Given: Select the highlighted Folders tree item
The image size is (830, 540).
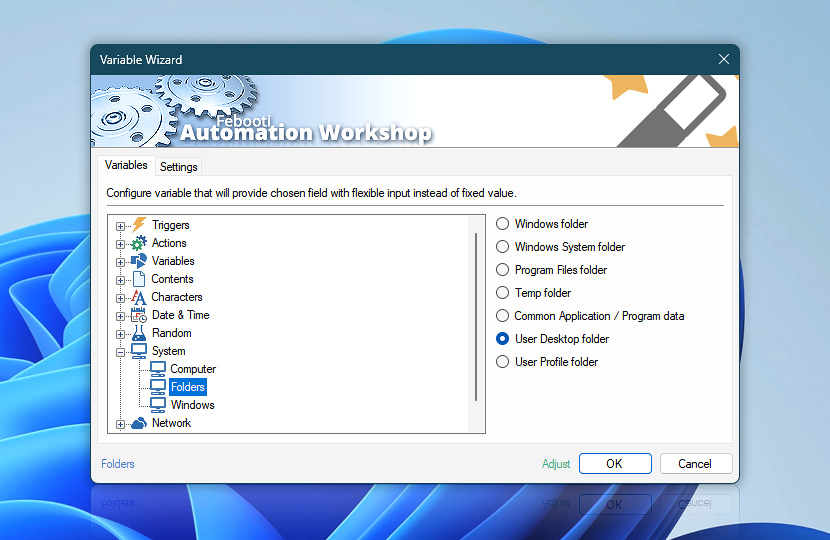Looking at the screenshot, I should click(188, 387).
